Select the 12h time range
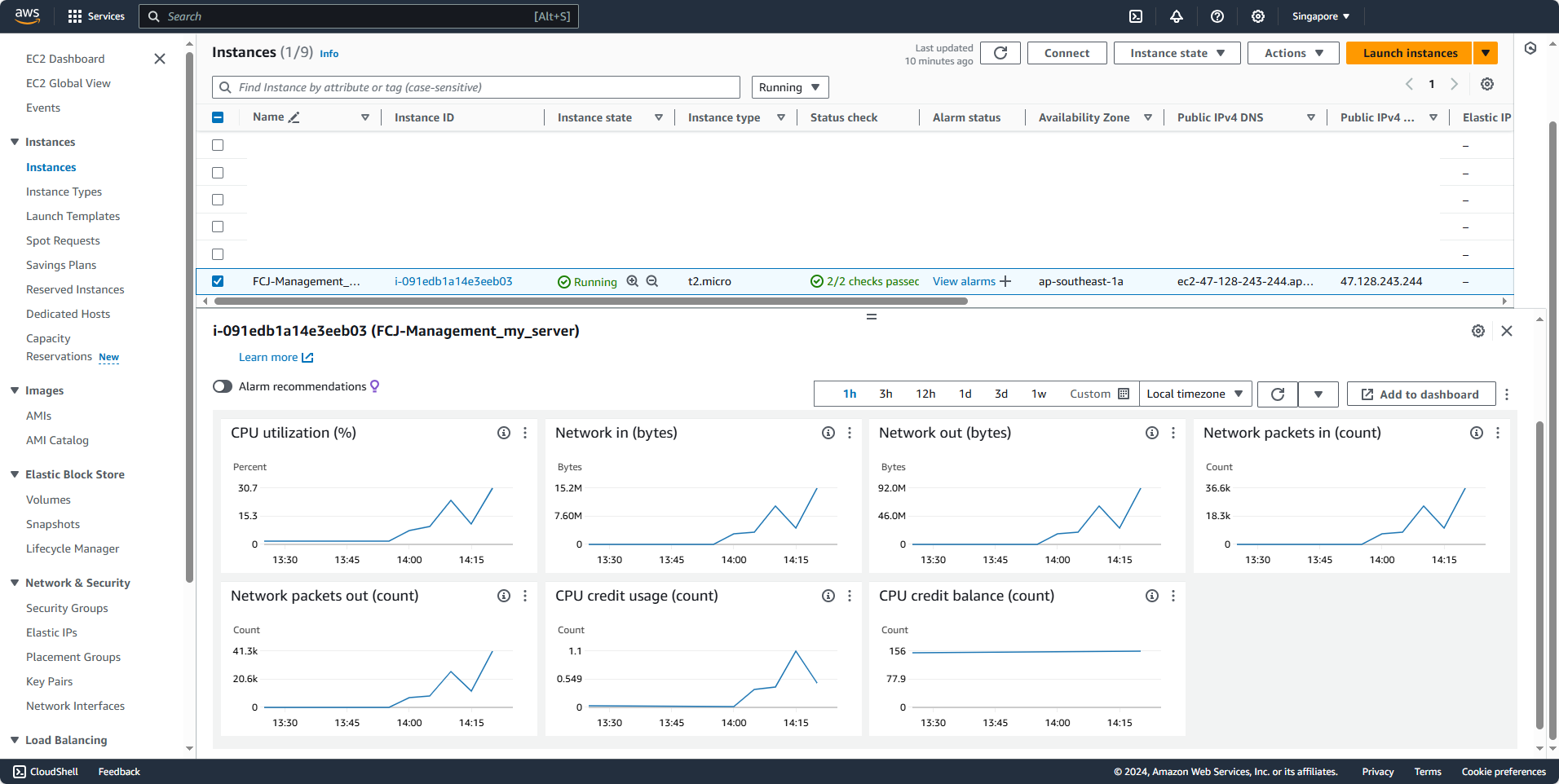Viewport: 1559px width, 784px height. [925, 394]
